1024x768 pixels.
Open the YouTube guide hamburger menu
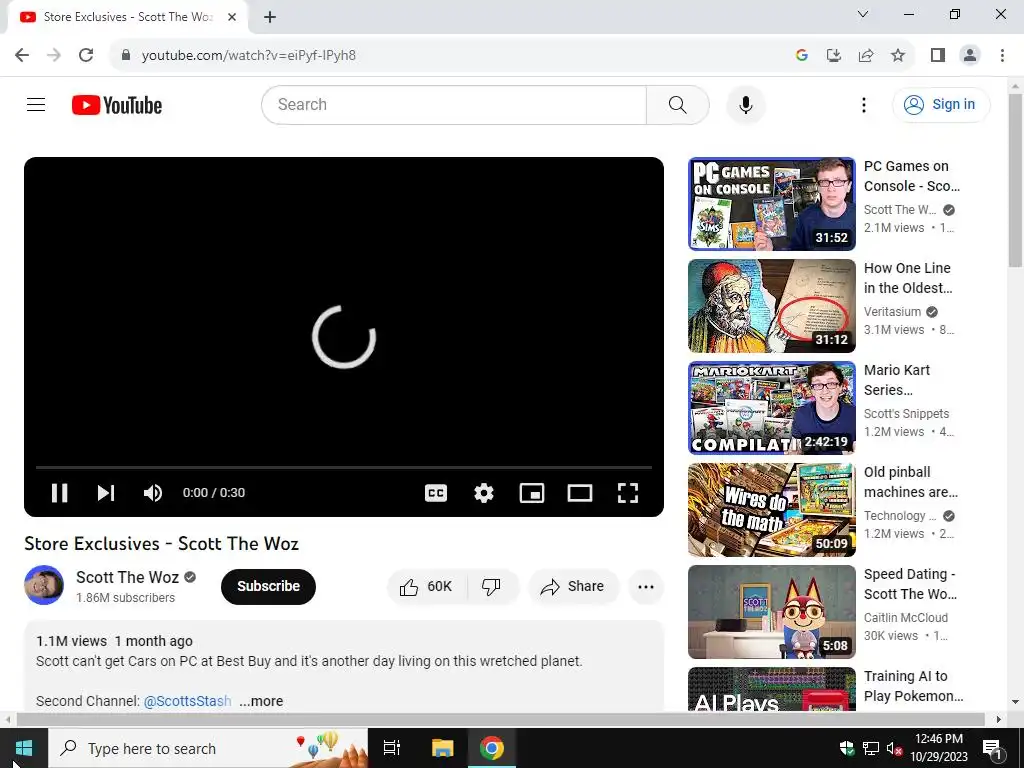coord(36,104)
